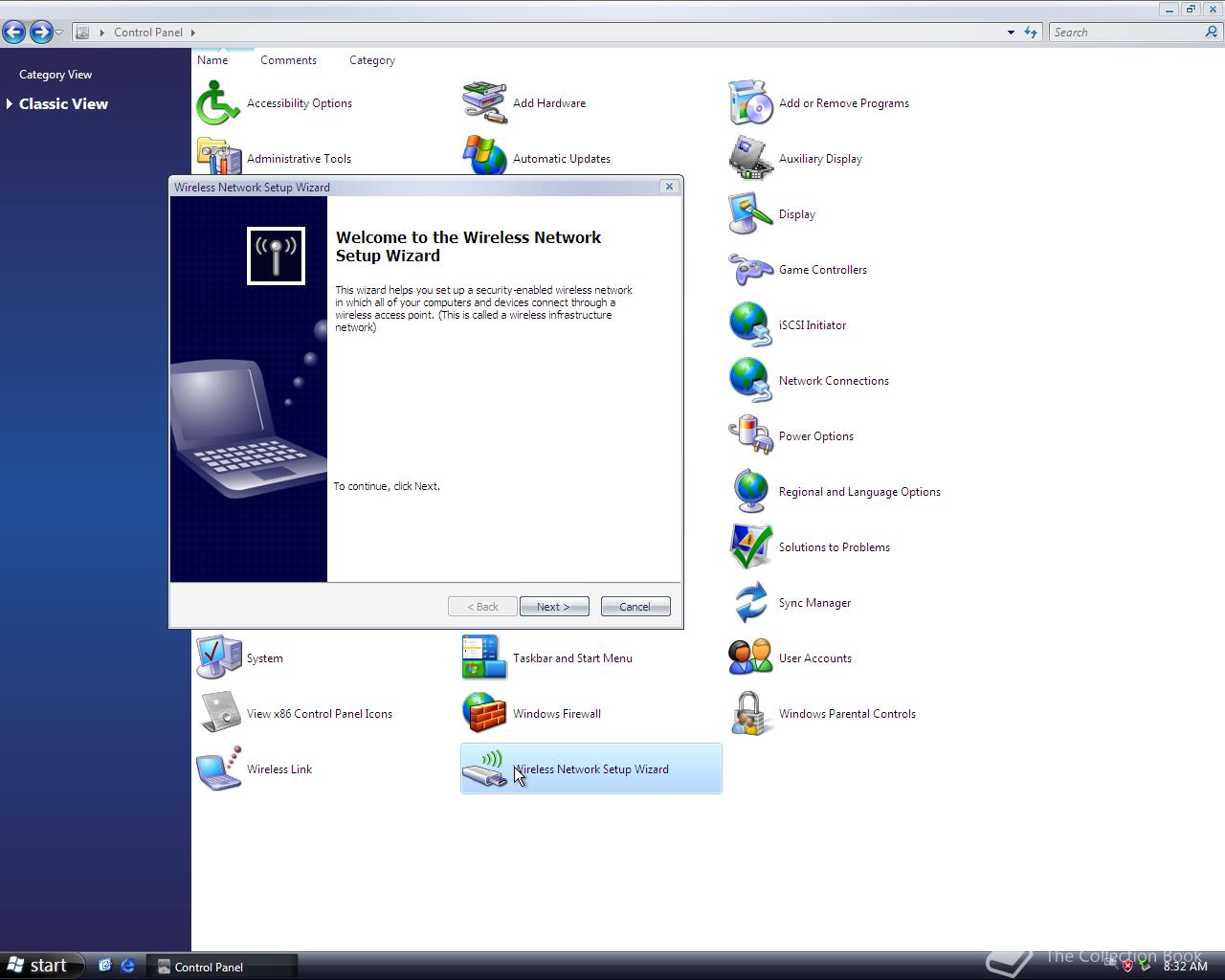This screenshot has height=980, width=1225.
Task: Select the Wireless Network Setup Wizard icon
Action: pyautogui.click(x=590, y=769)
